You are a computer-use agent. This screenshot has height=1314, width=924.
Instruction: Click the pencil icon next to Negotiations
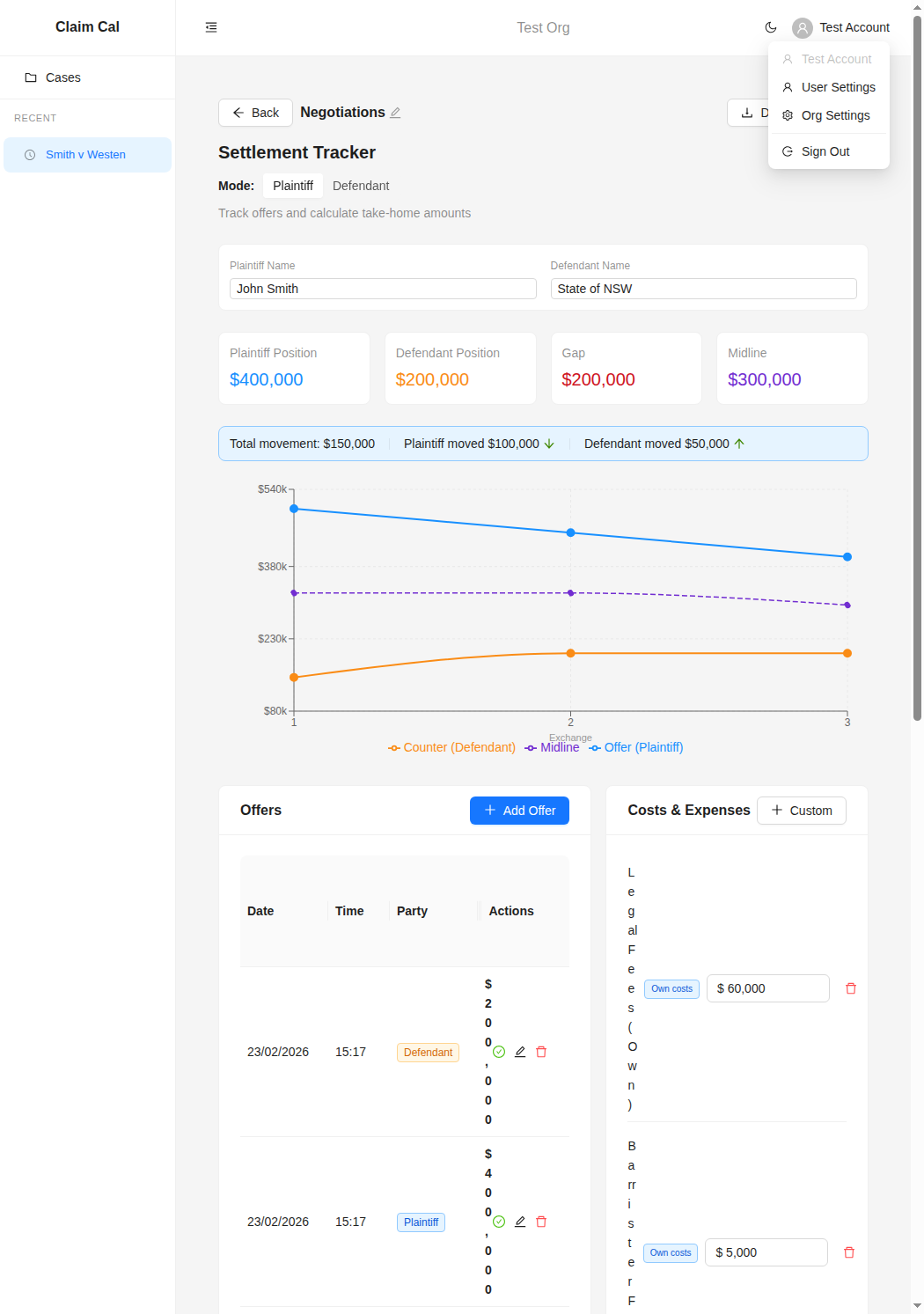396,113
